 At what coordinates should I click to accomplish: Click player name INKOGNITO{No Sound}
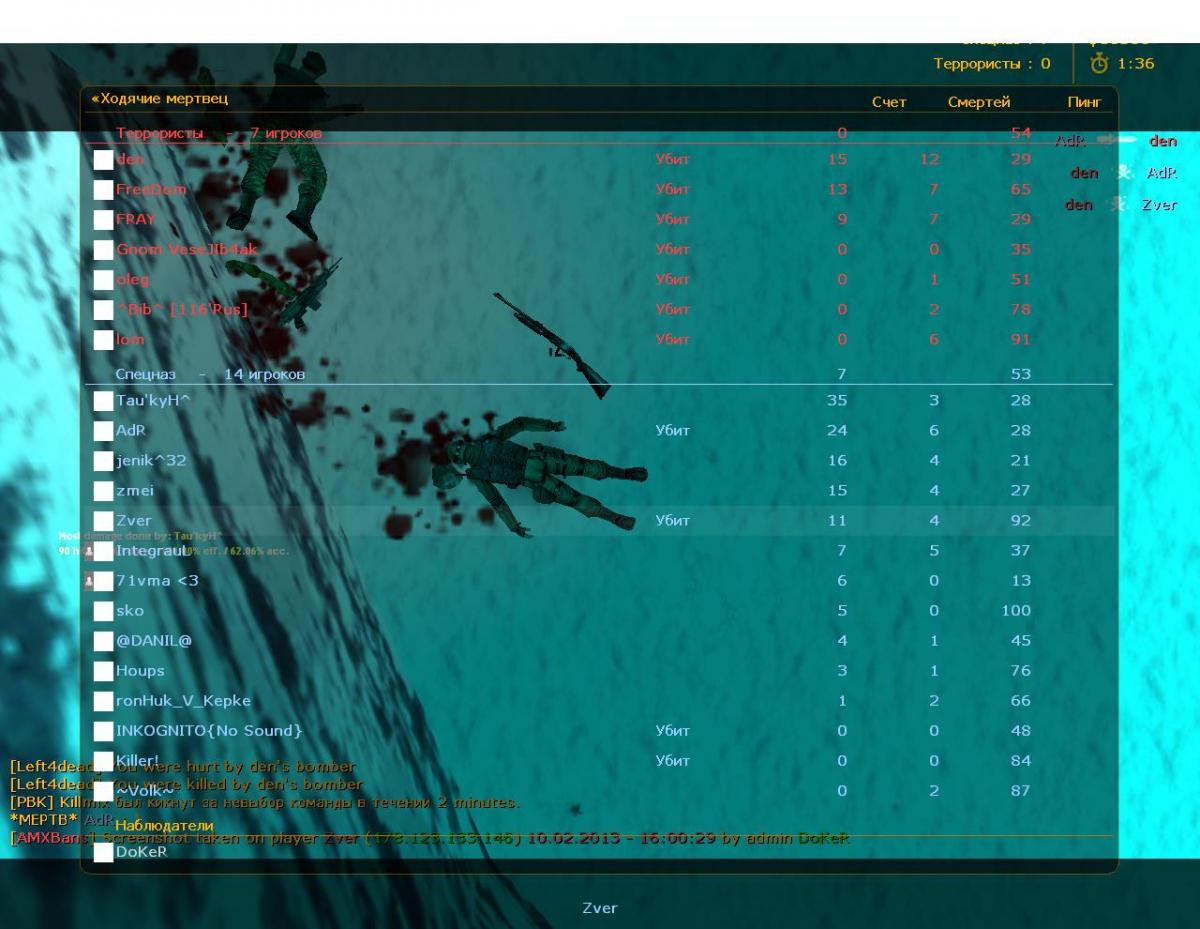click(x=208, y=731)
